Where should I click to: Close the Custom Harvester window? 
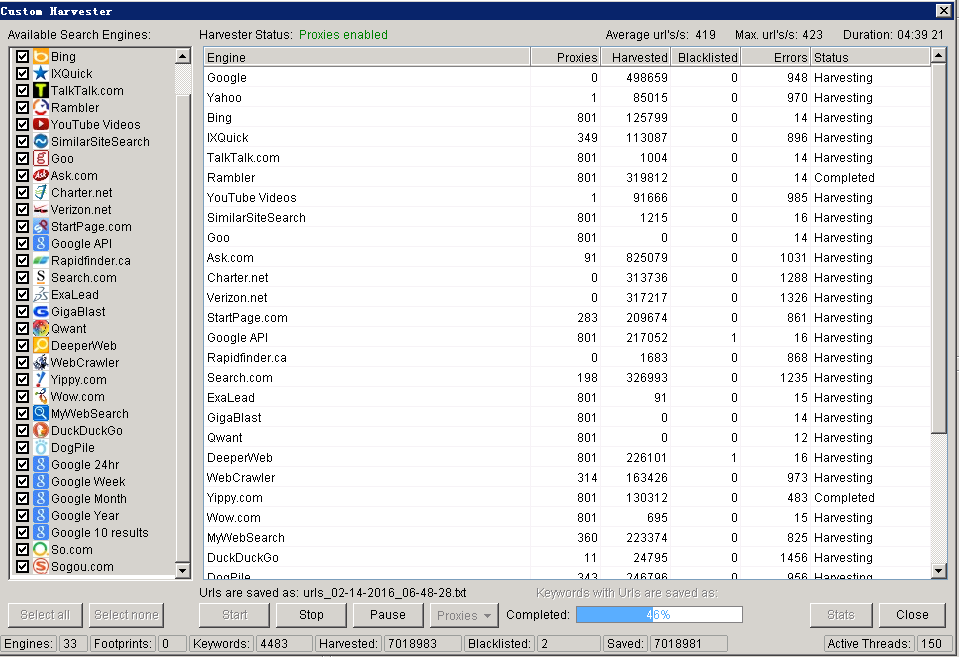pos(943,10)
